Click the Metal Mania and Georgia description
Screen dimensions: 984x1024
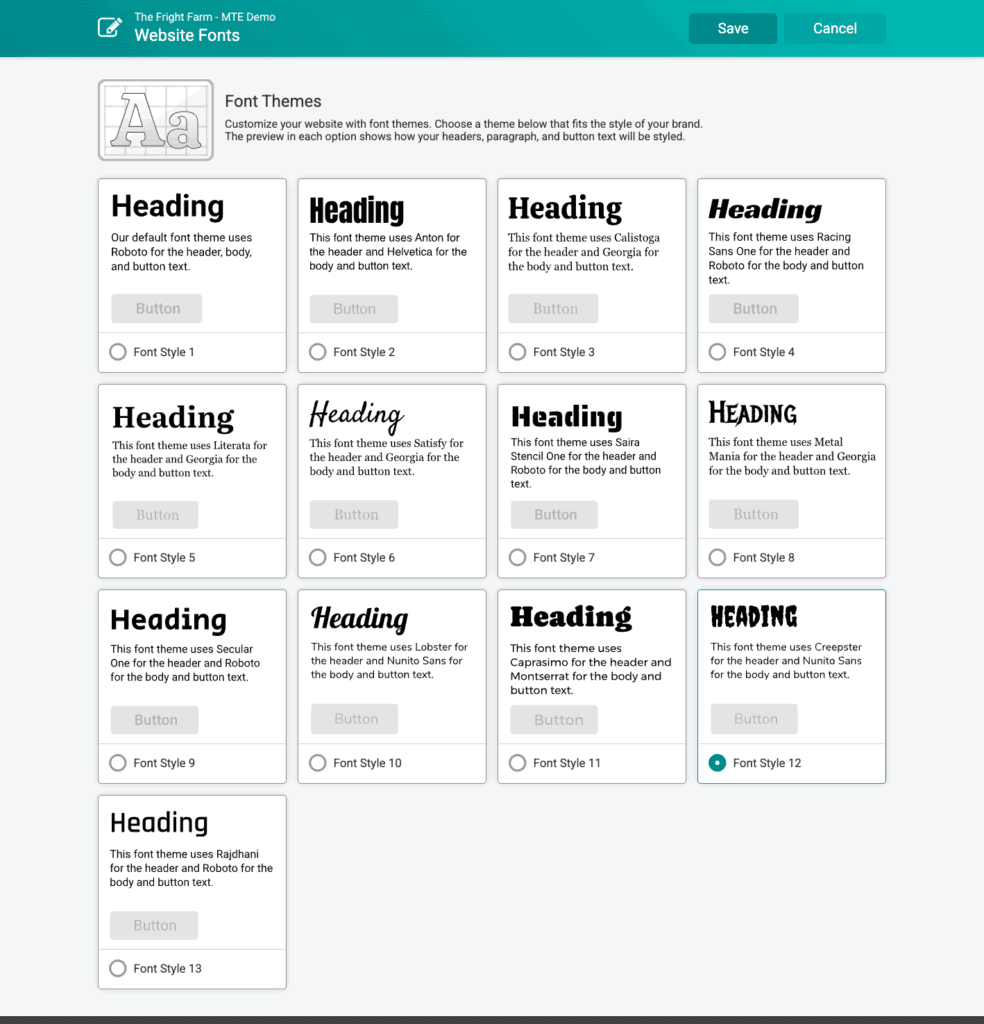point(792,456)
